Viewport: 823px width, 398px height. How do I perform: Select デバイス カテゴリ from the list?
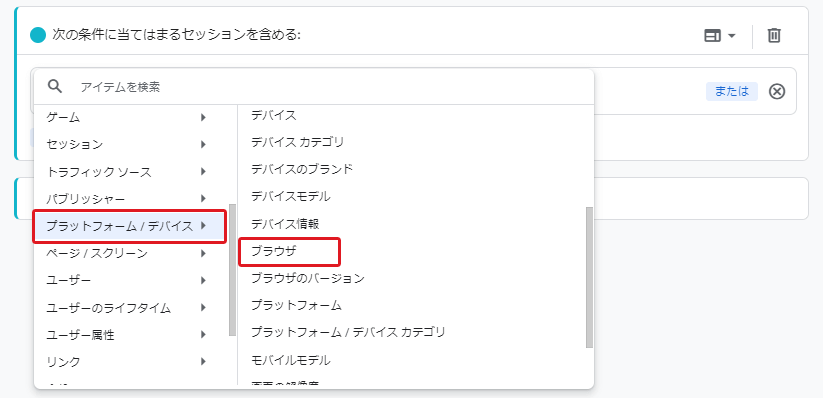point(298,142)
